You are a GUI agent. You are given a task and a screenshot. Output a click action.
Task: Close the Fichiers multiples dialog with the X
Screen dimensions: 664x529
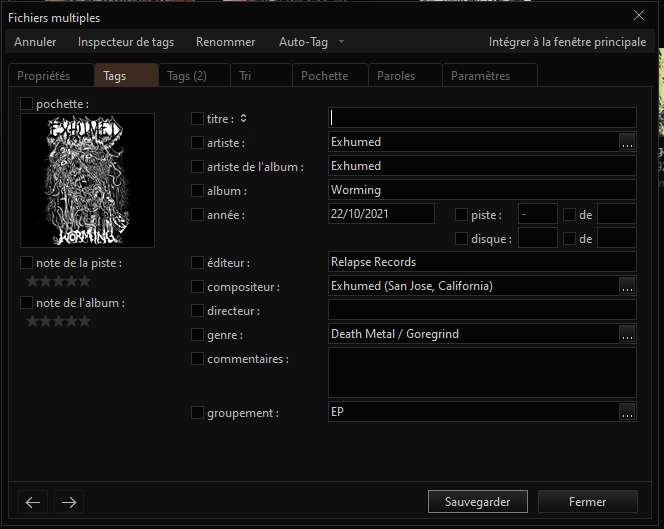pos(639,16)
